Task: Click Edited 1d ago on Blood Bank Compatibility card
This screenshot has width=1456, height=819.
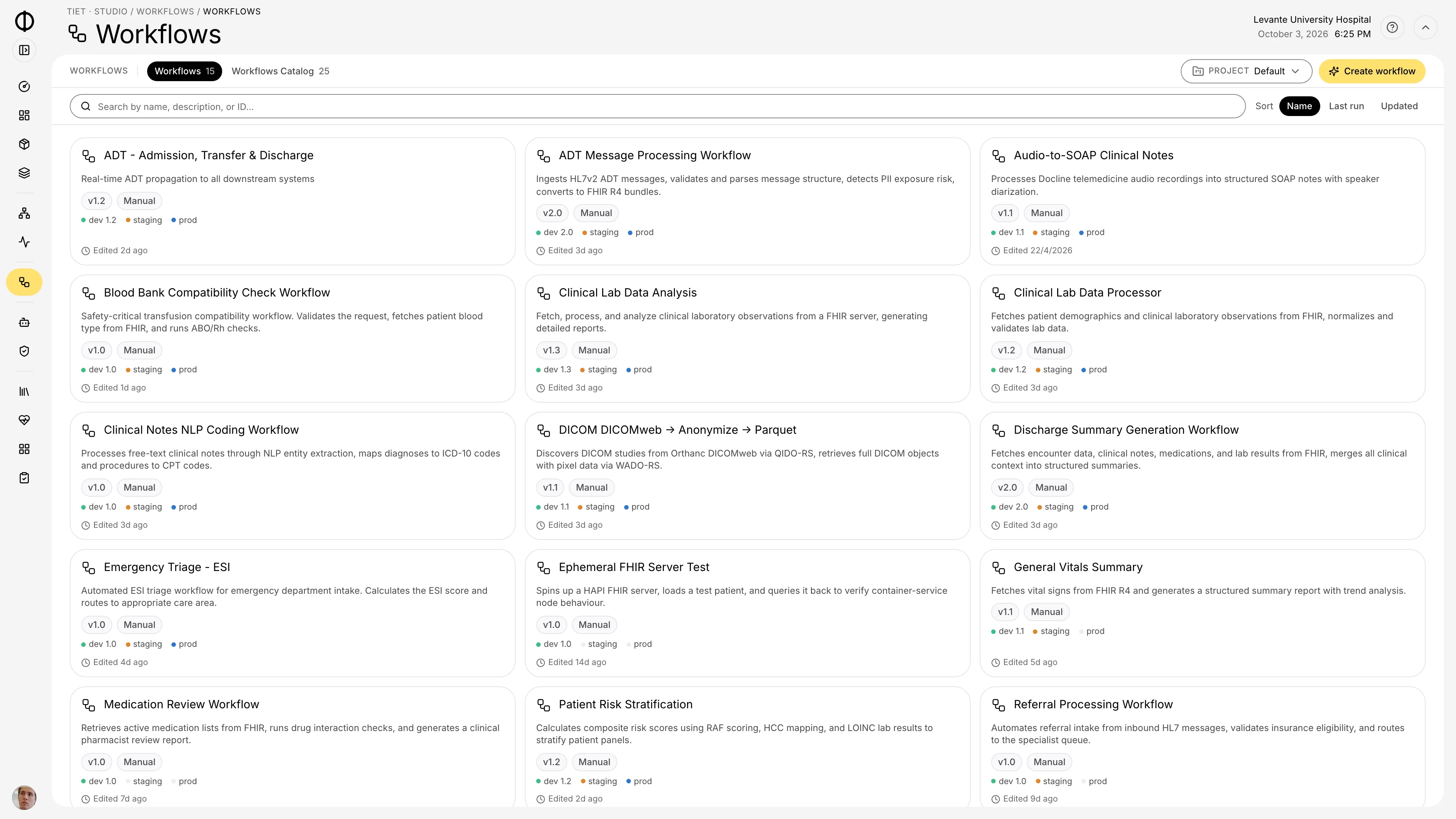Action: click(x=114, y=388)
